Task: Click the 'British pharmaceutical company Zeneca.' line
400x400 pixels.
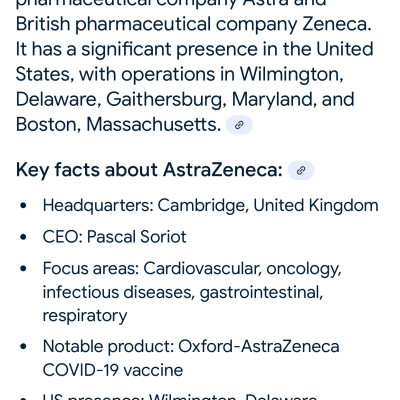Action: pyautogui.click(x=194, y=25)
